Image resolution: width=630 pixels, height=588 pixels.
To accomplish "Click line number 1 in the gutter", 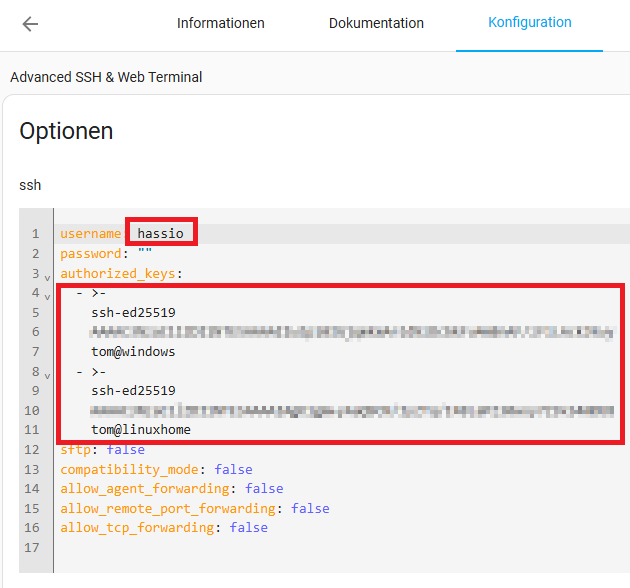I will (x=35, y=234).
